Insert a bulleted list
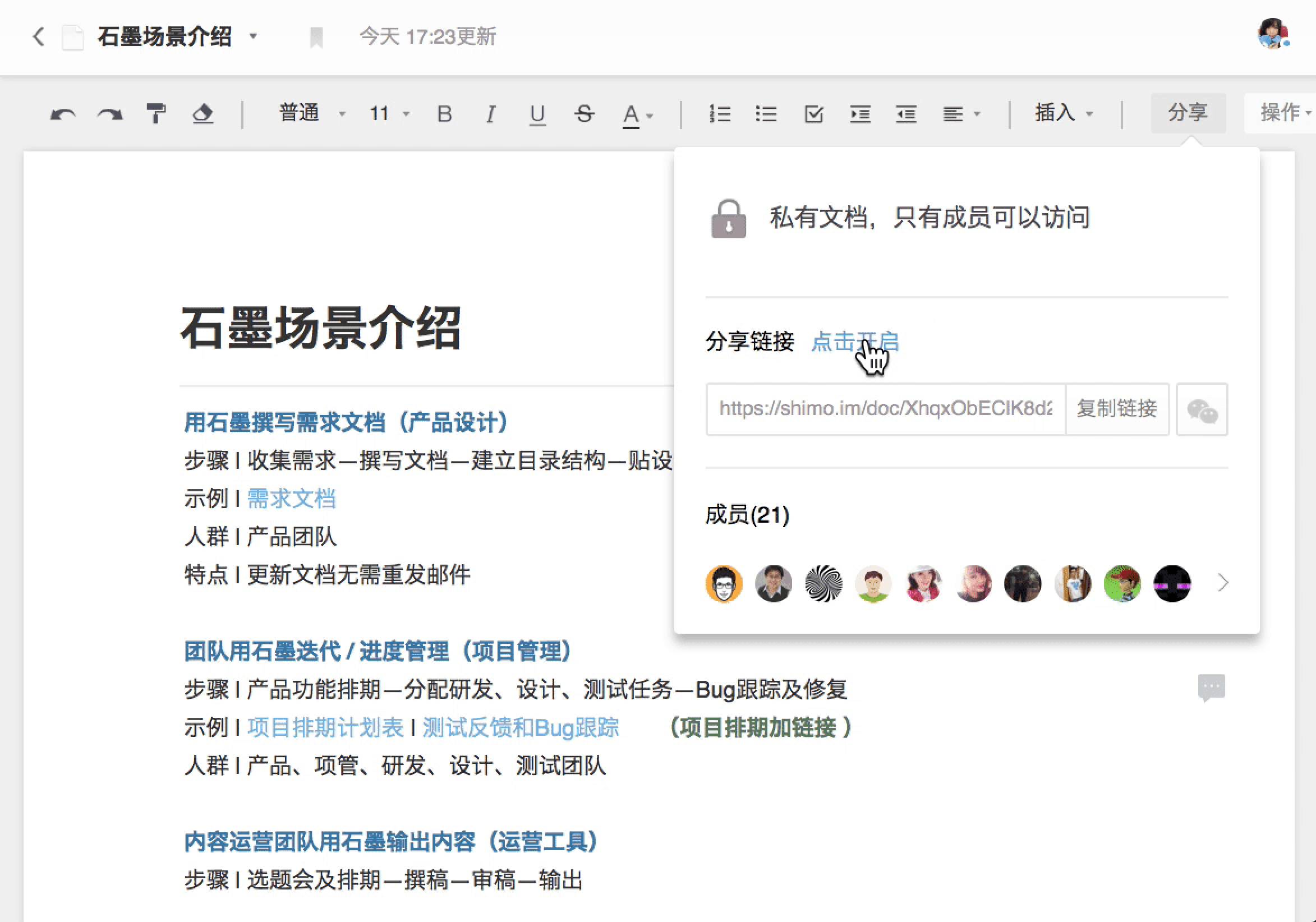 pyautogui.click(x=766, y=113)
